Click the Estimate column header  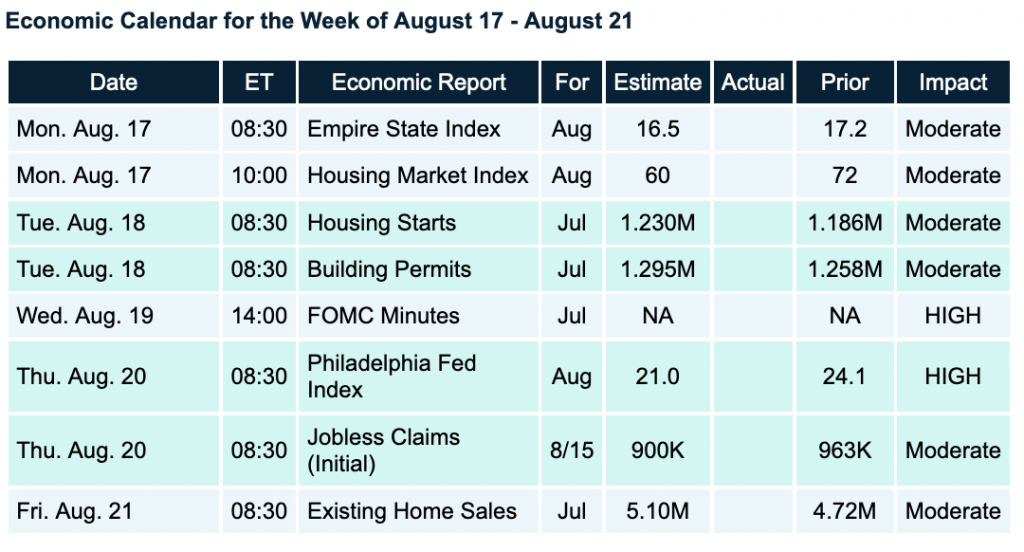(657, 83)
